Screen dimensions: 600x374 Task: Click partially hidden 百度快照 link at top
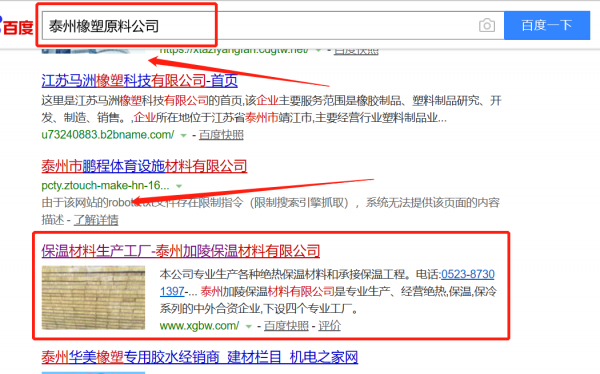[x=356, y=51]
